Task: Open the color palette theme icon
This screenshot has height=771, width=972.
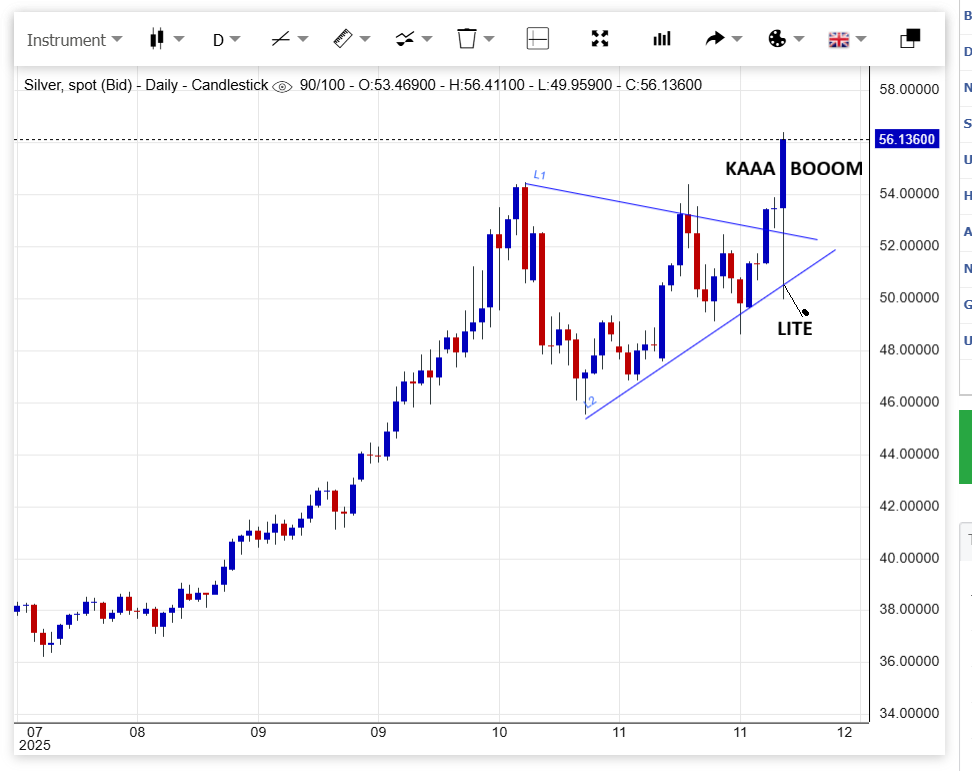Action: pyautogui.click(x=777, y=39)
